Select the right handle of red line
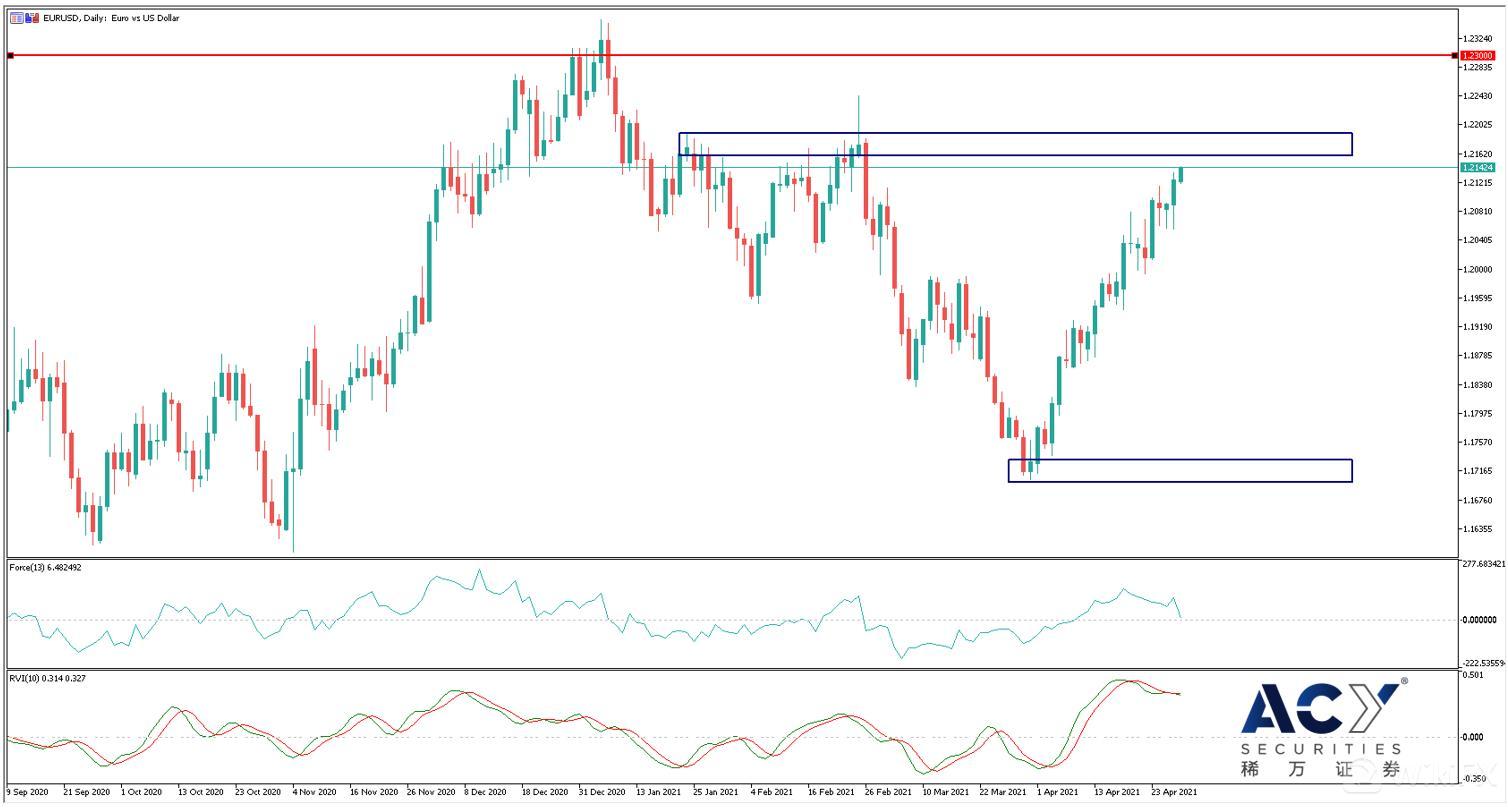Image resolution: width=1508 pixels, height=809 pixels. [x=1454, y=55]
